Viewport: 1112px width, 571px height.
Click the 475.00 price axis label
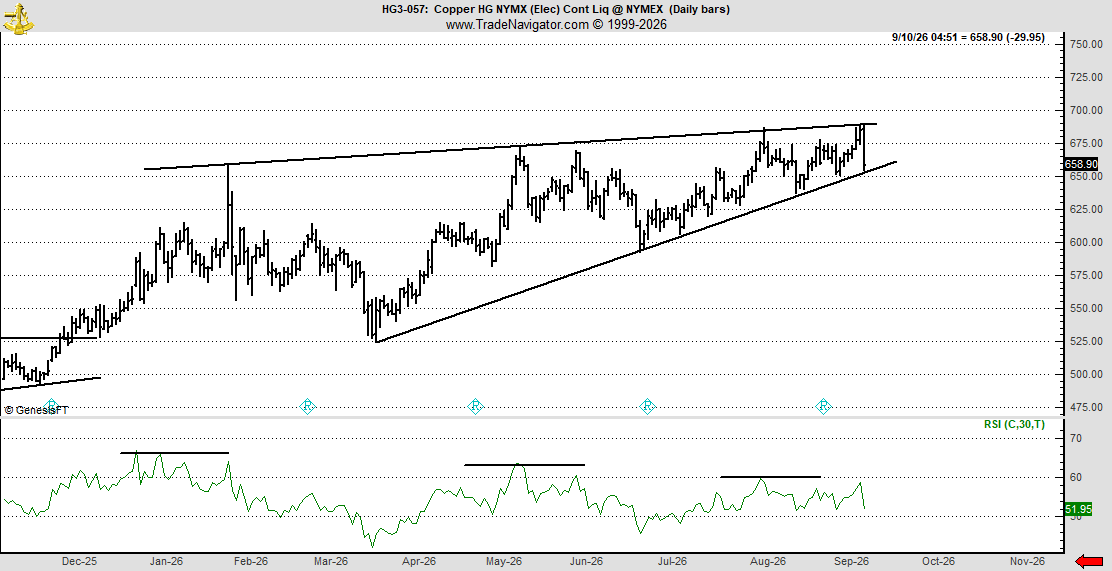point(1086,407)
